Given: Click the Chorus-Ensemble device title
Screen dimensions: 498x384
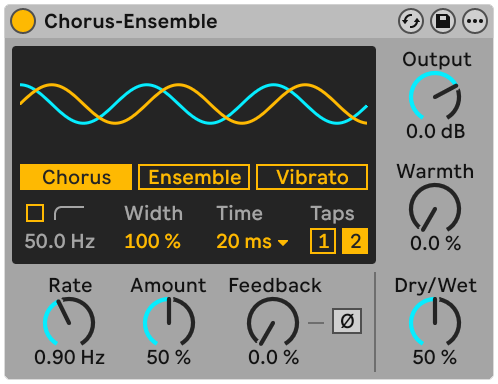Looking at the screenshot, I should pos(131,21).
